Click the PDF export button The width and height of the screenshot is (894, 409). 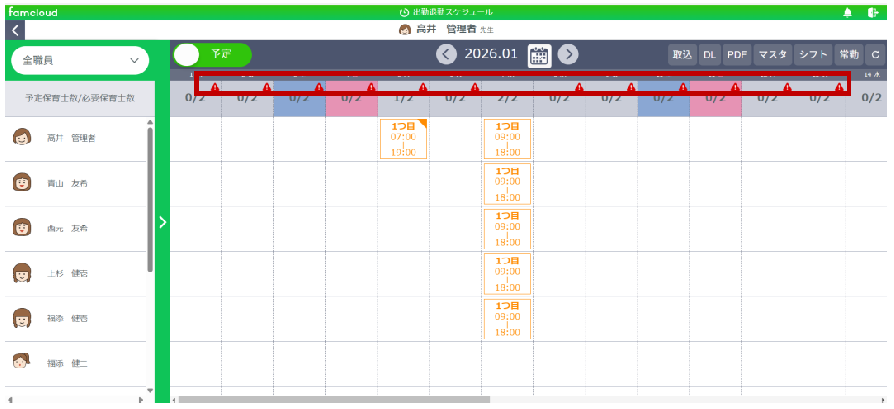pyautogui.click(x=737, y=55)
